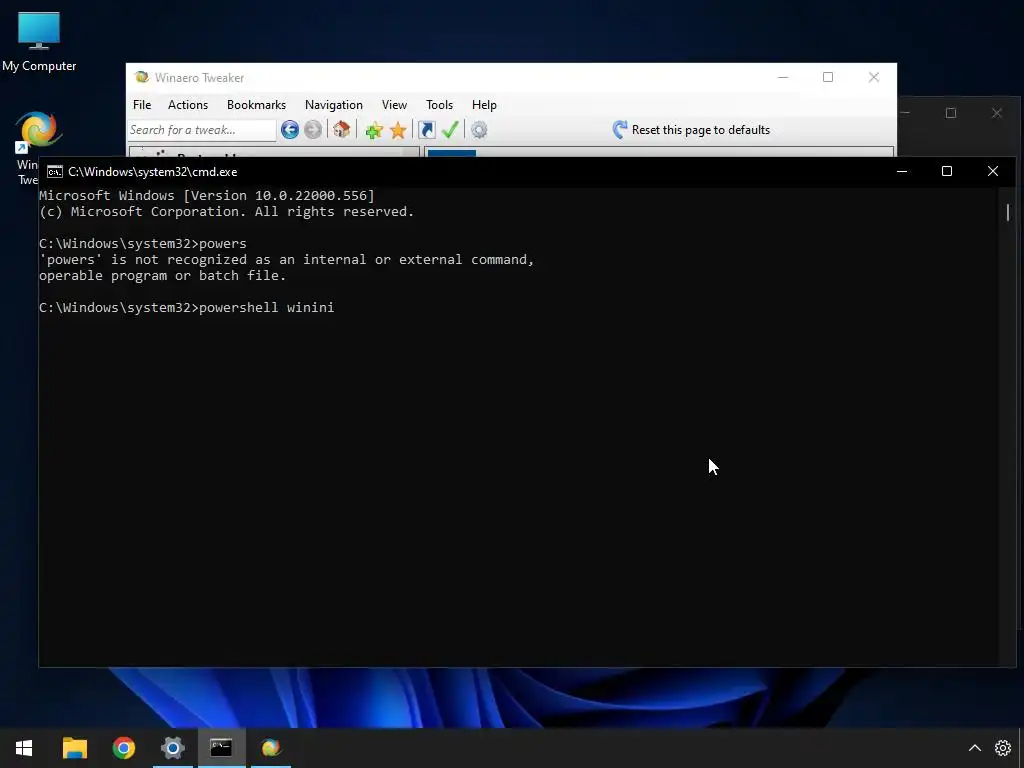The width and height of the screenshot is (1024, 768).
Task: Open the Winaero Tweaker home page icon
Action: [342, 130]
